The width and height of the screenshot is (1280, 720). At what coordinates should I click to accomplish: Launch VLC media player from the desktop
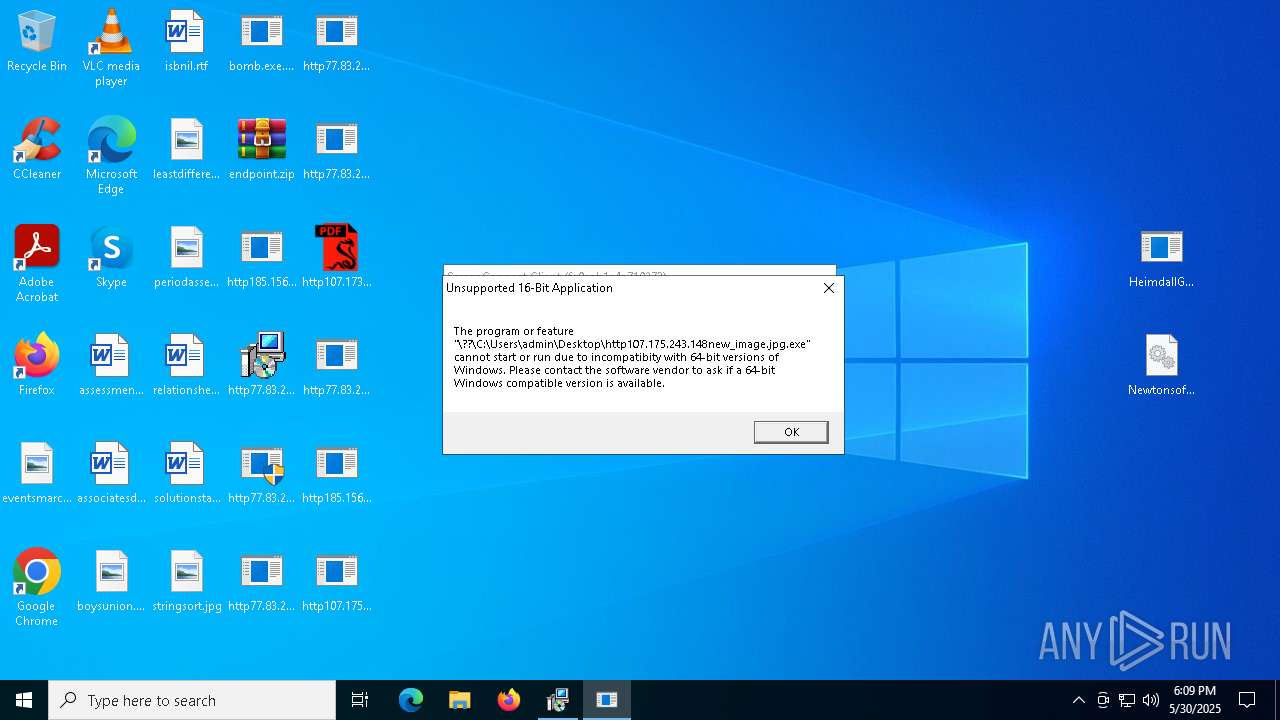click(111, 48)
